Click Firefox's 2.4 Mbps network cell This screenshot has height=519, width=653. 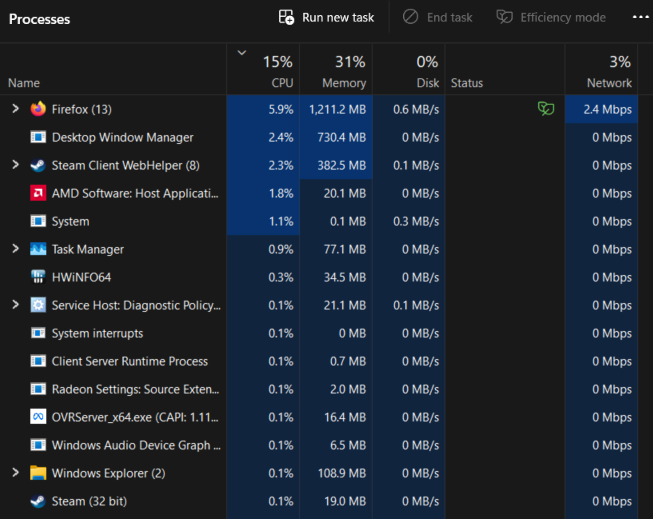tap(601, 109)
